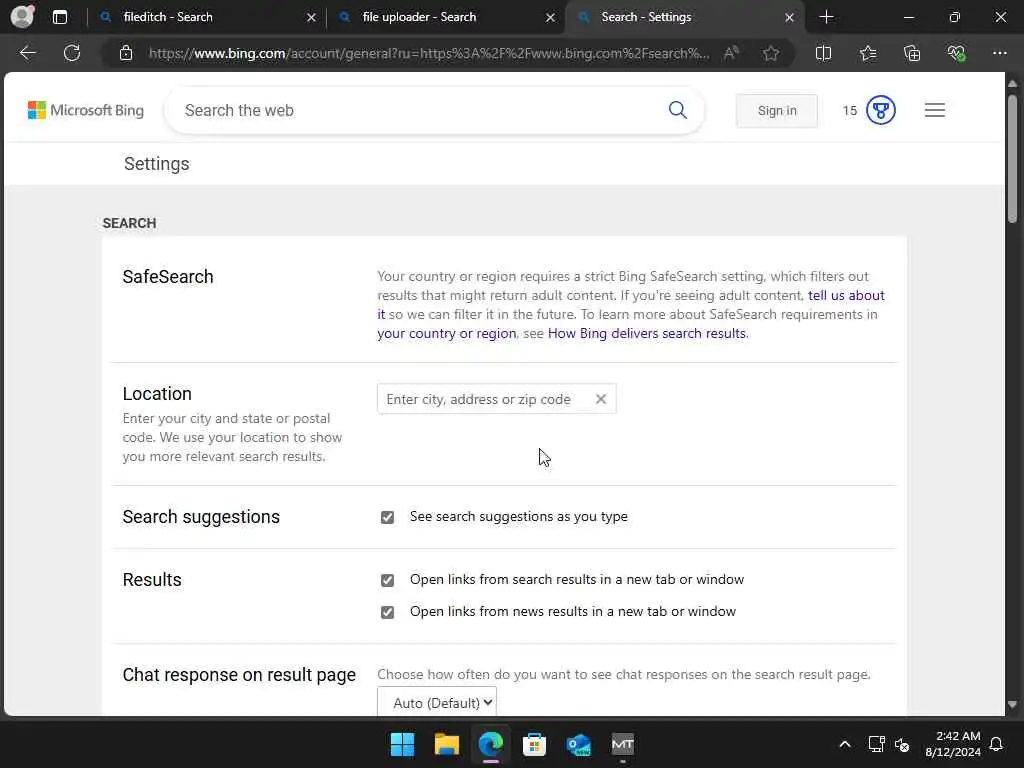This screenshot has width=1024, height=768.
Task: Close the file uploader - Search tab
Action: [x=551, y=18]
